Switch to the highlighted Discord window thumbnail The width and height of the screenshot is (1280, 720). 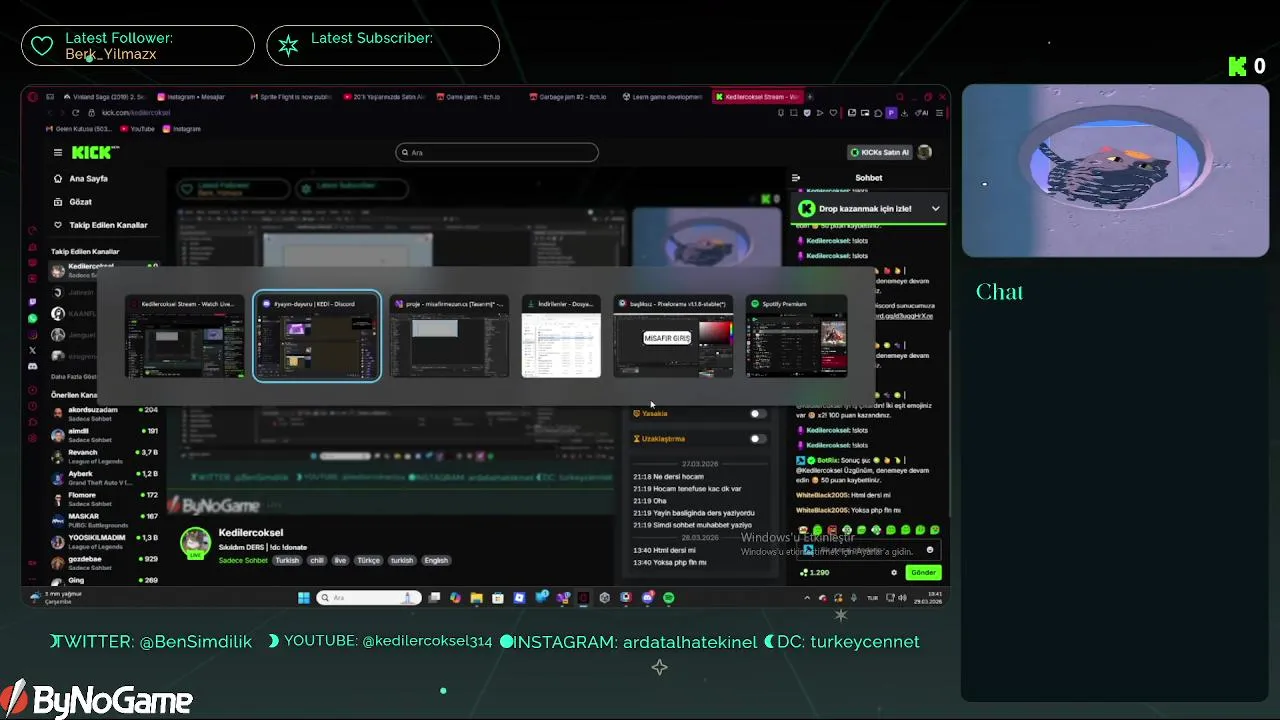[x=317, y=337]
